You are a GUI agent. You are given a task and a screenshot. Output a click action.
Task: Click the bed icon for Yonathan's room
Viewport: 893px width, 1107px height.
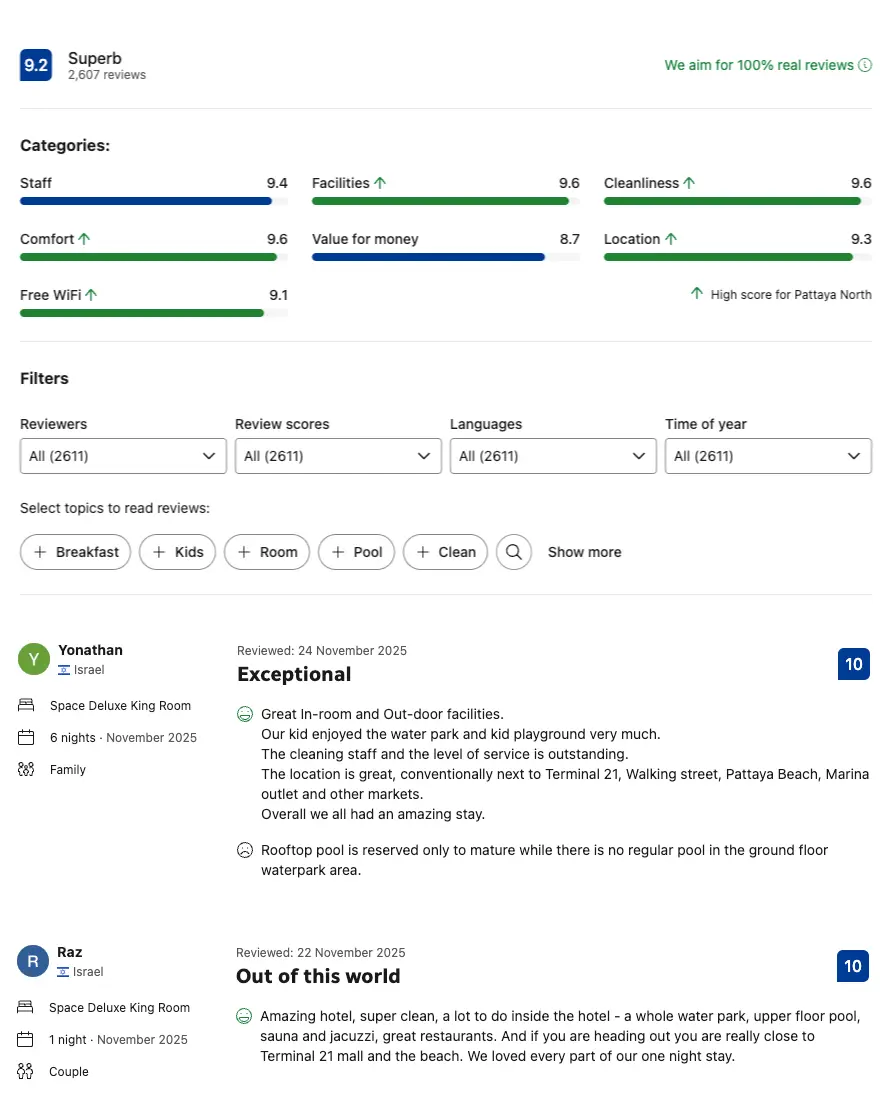coord(26,706)
